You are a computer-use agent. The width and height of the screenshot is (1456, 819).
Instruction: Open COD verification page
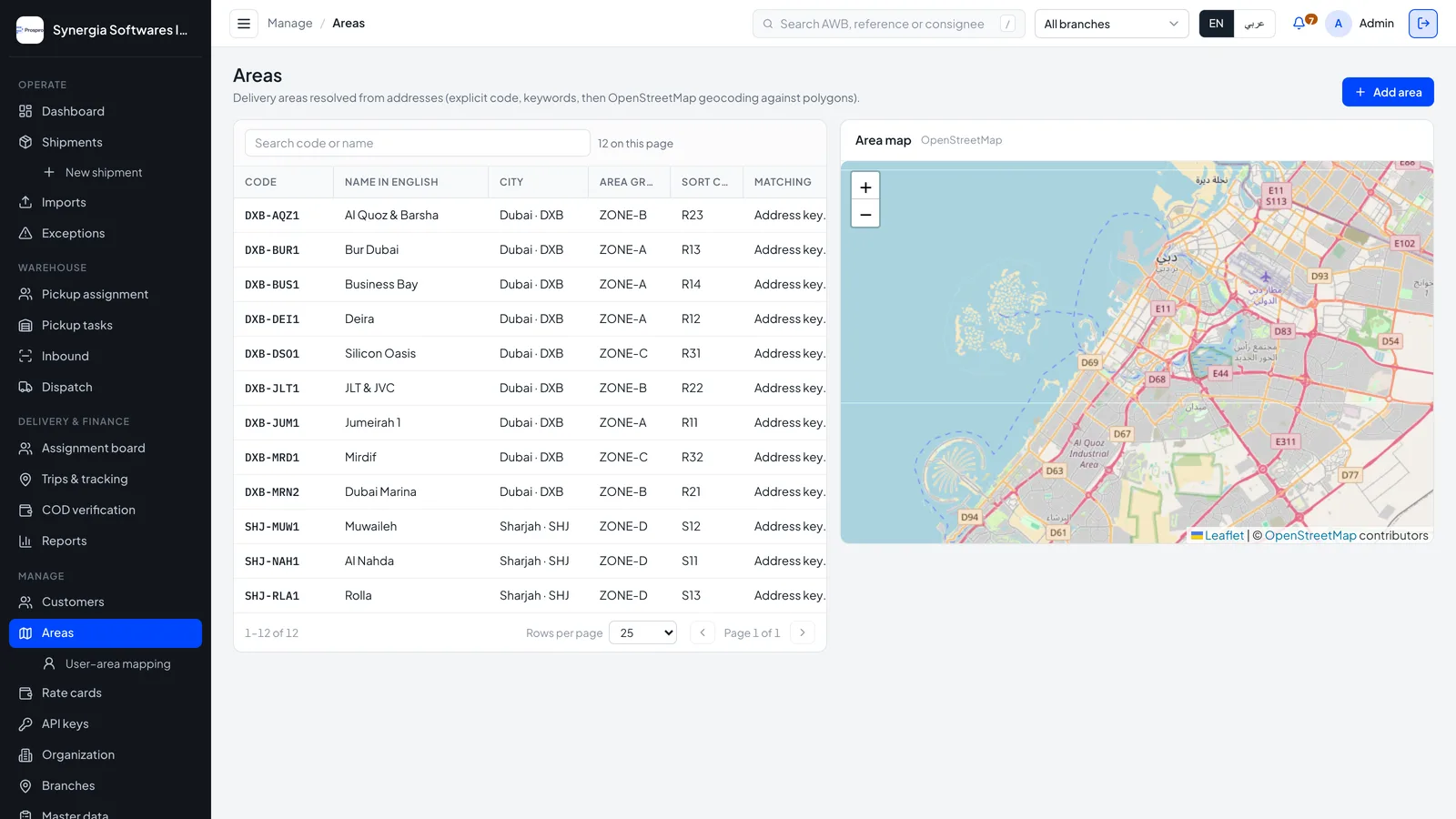pos(106,510)
